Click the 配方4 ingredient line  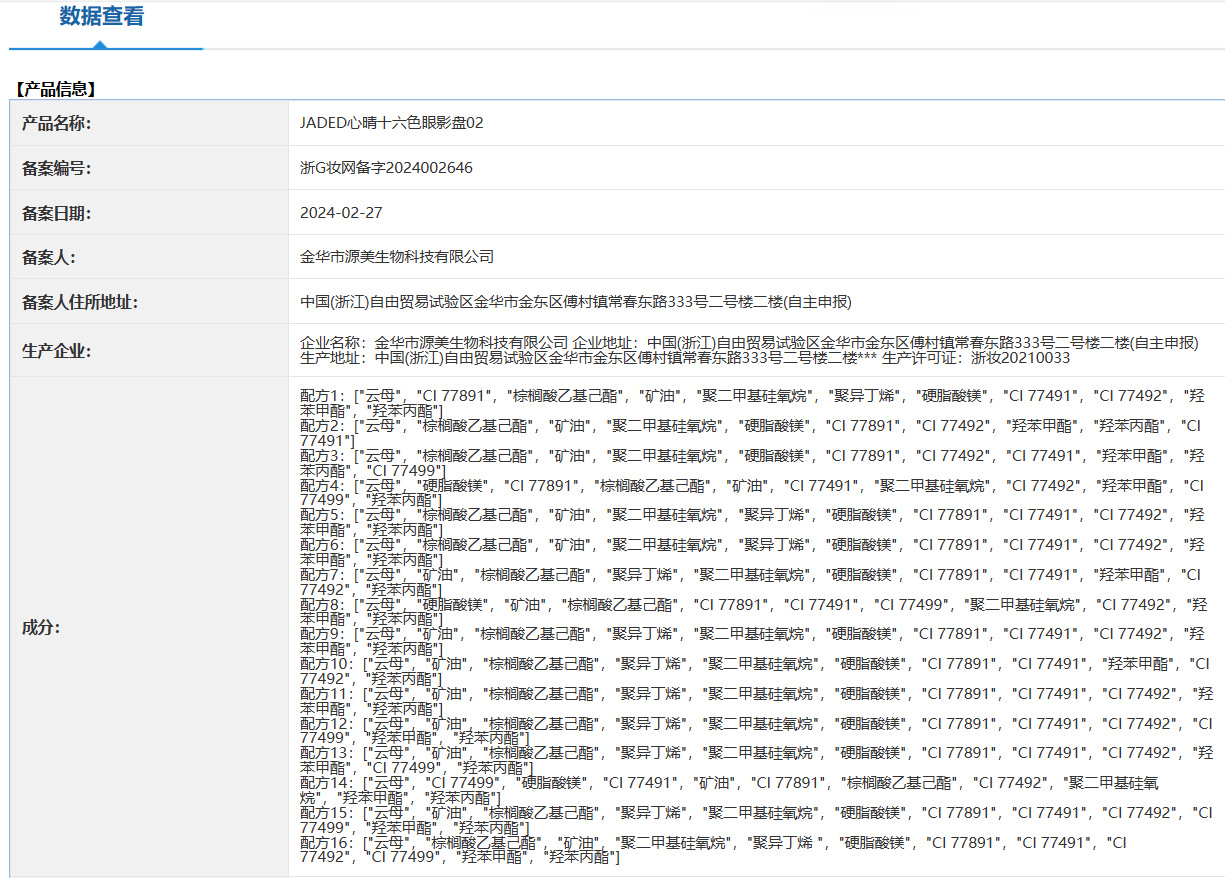(x=752, y=493)
